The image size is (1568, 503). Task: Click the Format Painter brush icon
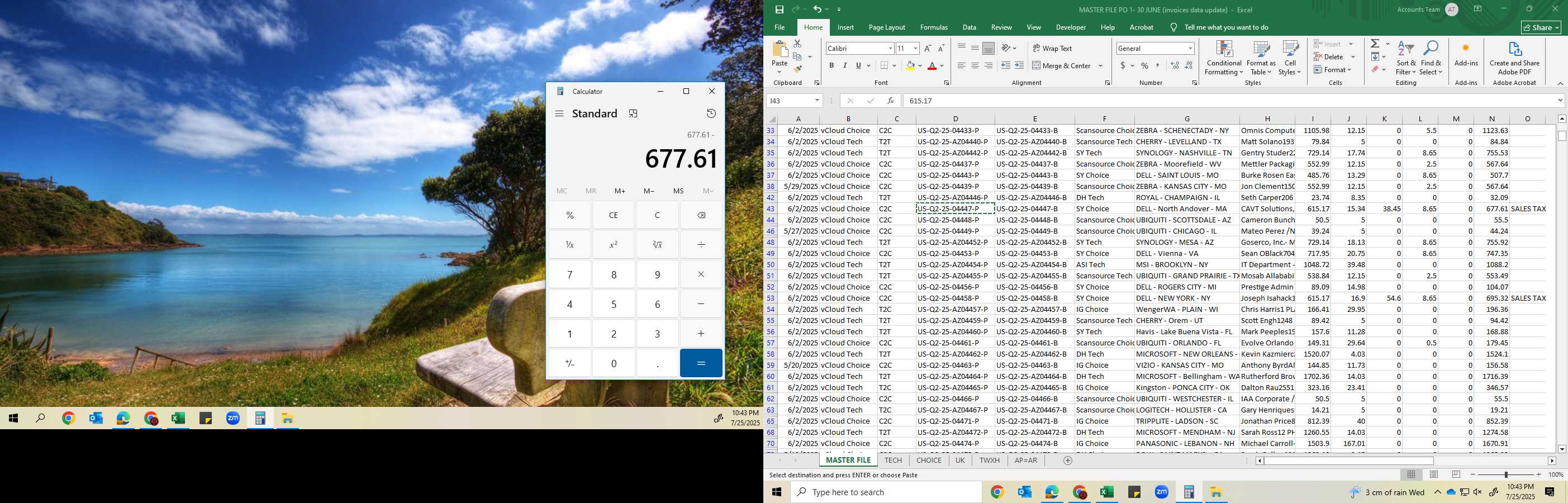coord(797,69)
